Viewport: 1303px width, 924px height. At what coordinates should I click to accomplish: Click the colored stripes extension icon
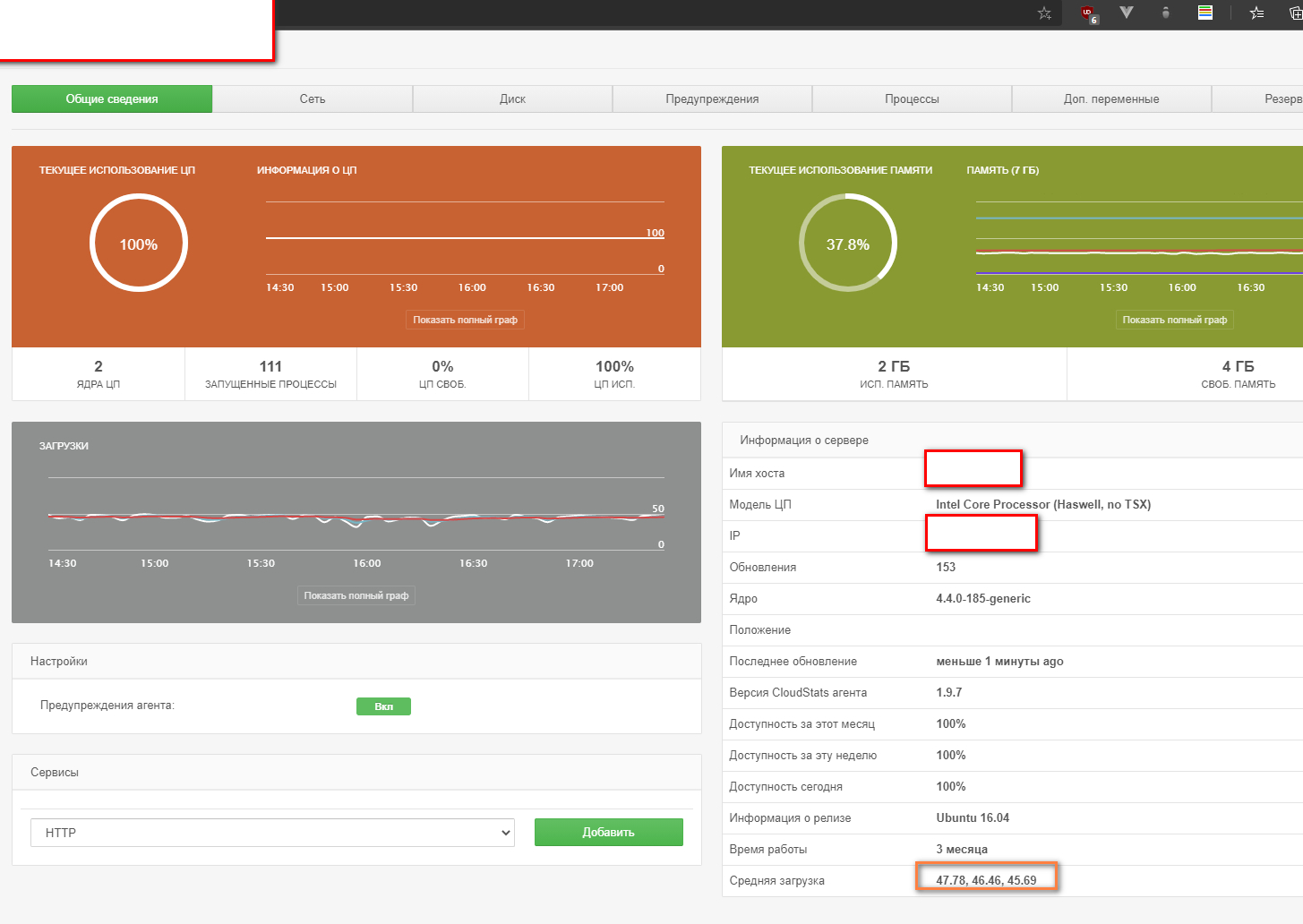coord(1205,13)
